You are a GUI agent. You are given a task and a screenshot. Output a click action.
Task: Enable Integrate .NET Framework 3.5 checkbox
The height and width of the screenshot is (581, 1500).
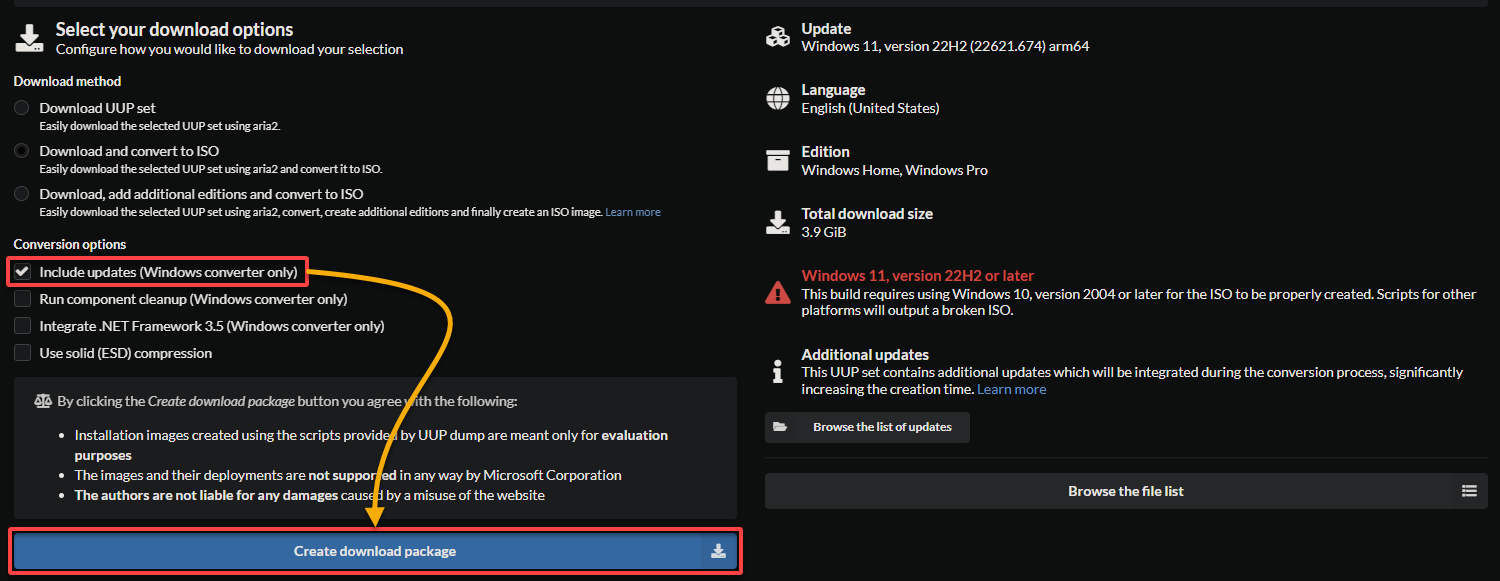[x=22, y=326]
